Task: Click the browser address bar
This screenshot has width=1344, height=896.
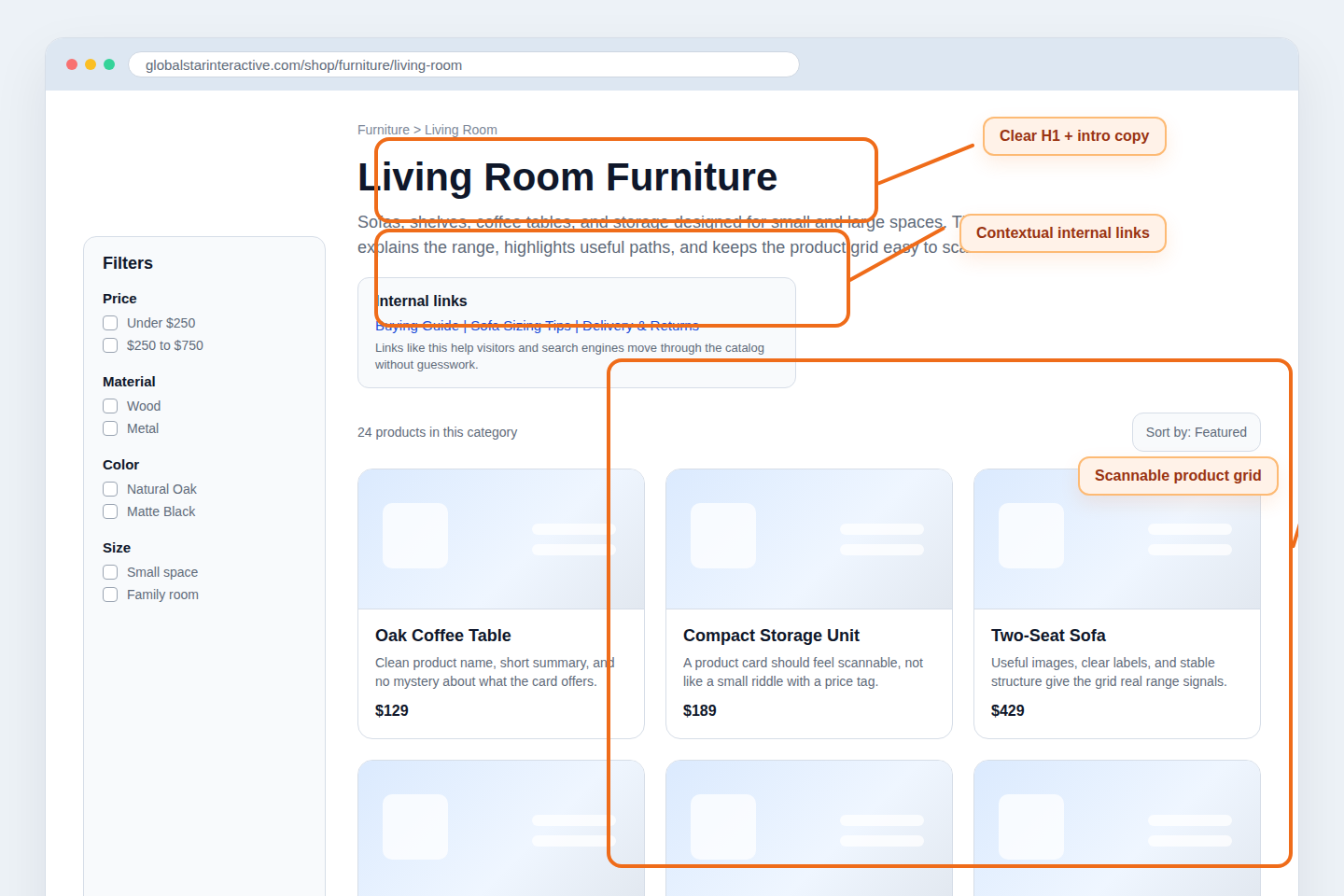Action: click(464, 64)
